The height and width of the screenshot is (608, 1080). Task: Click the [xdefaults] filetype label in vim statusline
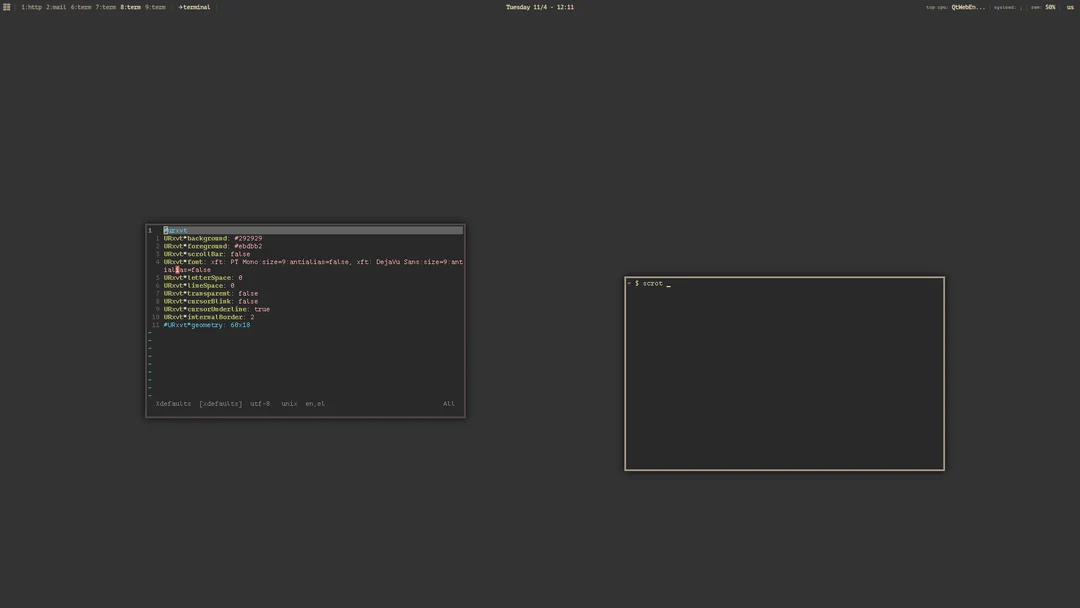point(220,403)
